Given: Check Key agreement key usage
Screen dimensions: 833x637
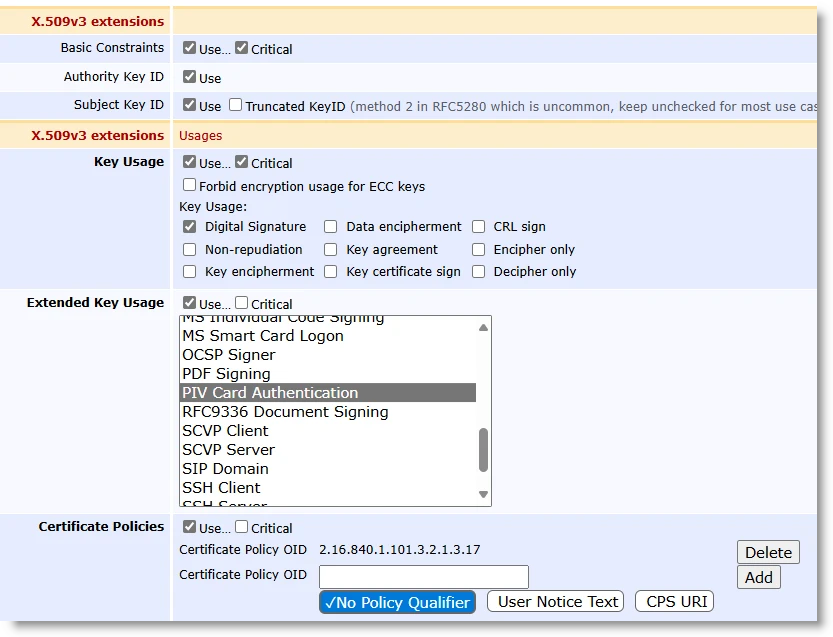Looking at the screenshot, I should click(330, 250).
